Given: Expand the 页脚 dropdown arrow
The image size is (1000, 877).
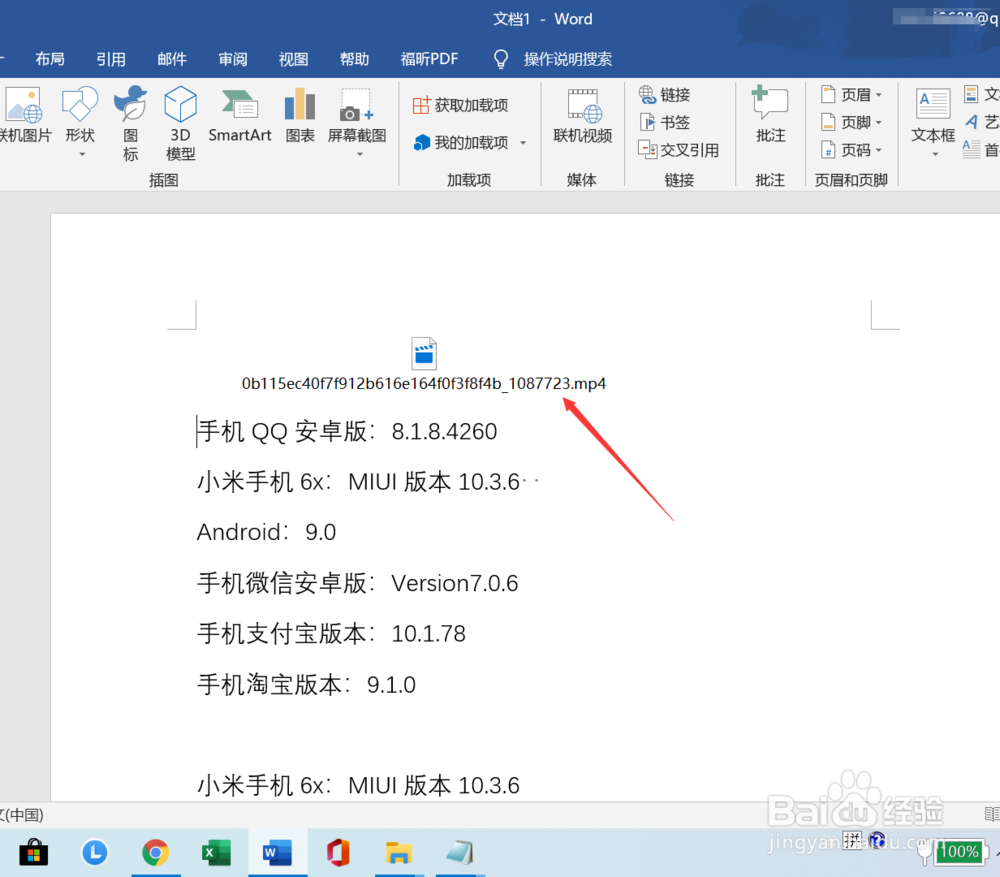Looking at the screenshot, I should coord(879,122).
